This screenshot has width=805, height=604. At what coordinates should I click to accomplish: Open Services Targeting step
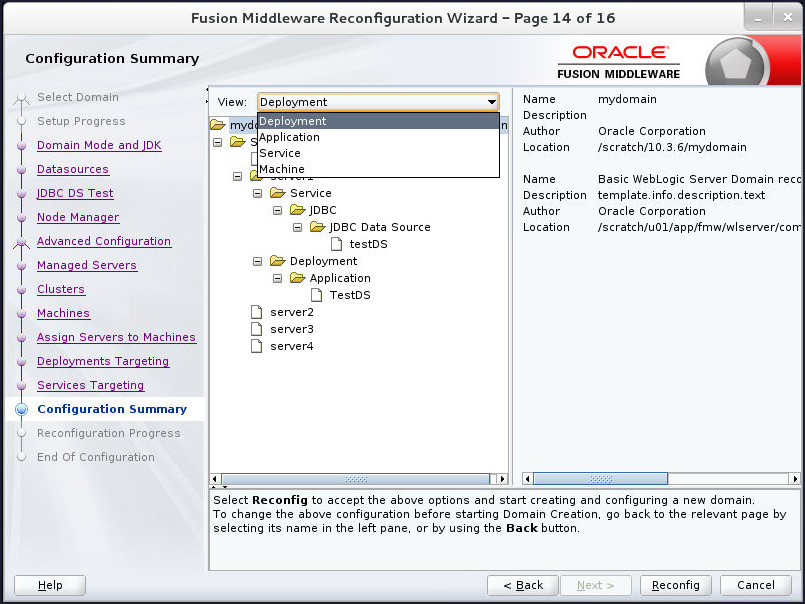click(90, 385)
